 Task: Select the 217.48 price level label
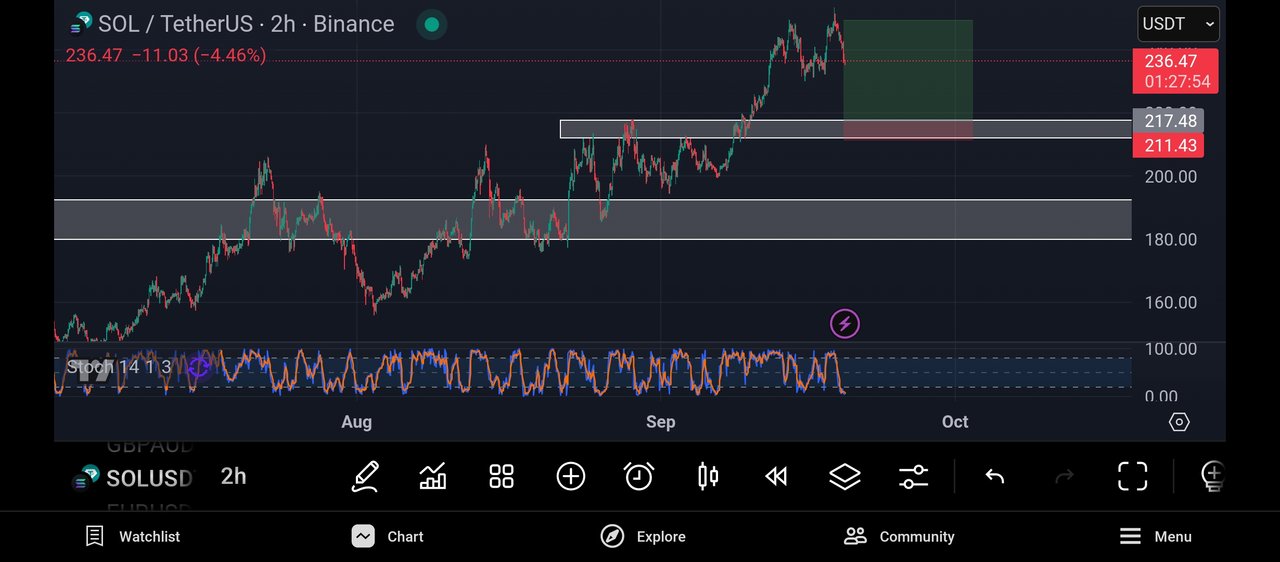pos(1168,121)
